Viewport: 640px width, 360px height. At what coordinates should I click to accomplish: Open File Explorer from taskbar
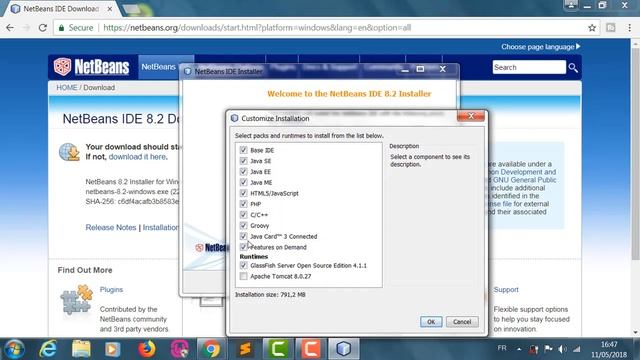[81, 349]
